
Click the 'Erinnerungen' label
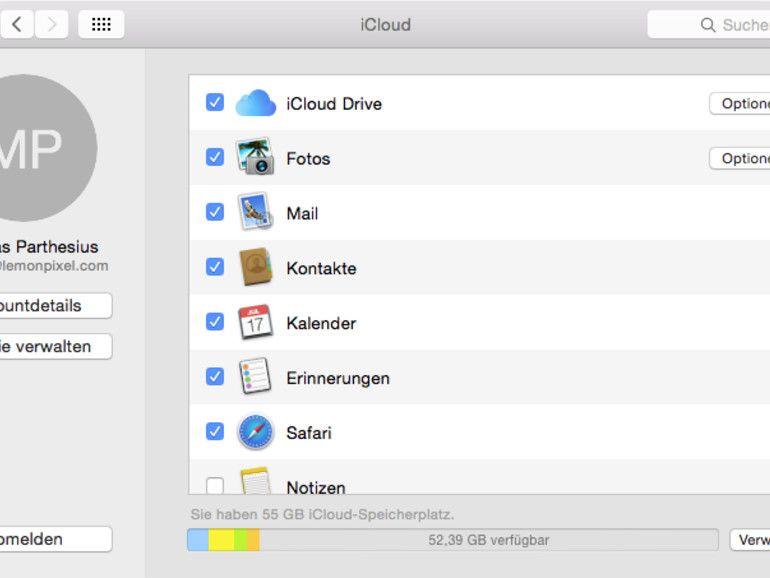338,379
